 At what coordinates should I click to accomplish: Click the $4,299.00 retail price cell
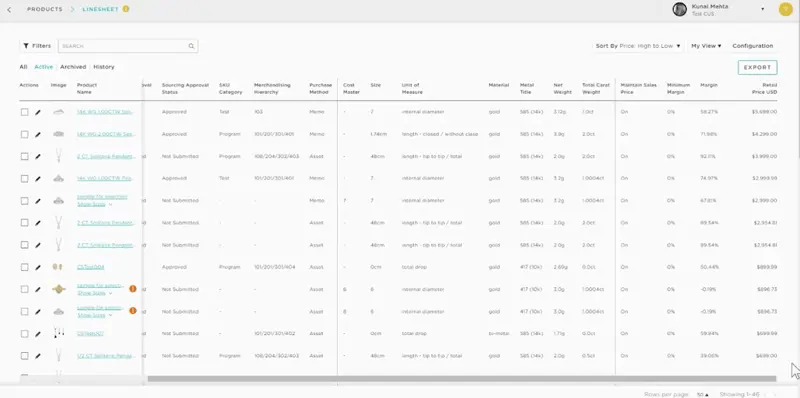pyautogui.click(x=764, y=134)
